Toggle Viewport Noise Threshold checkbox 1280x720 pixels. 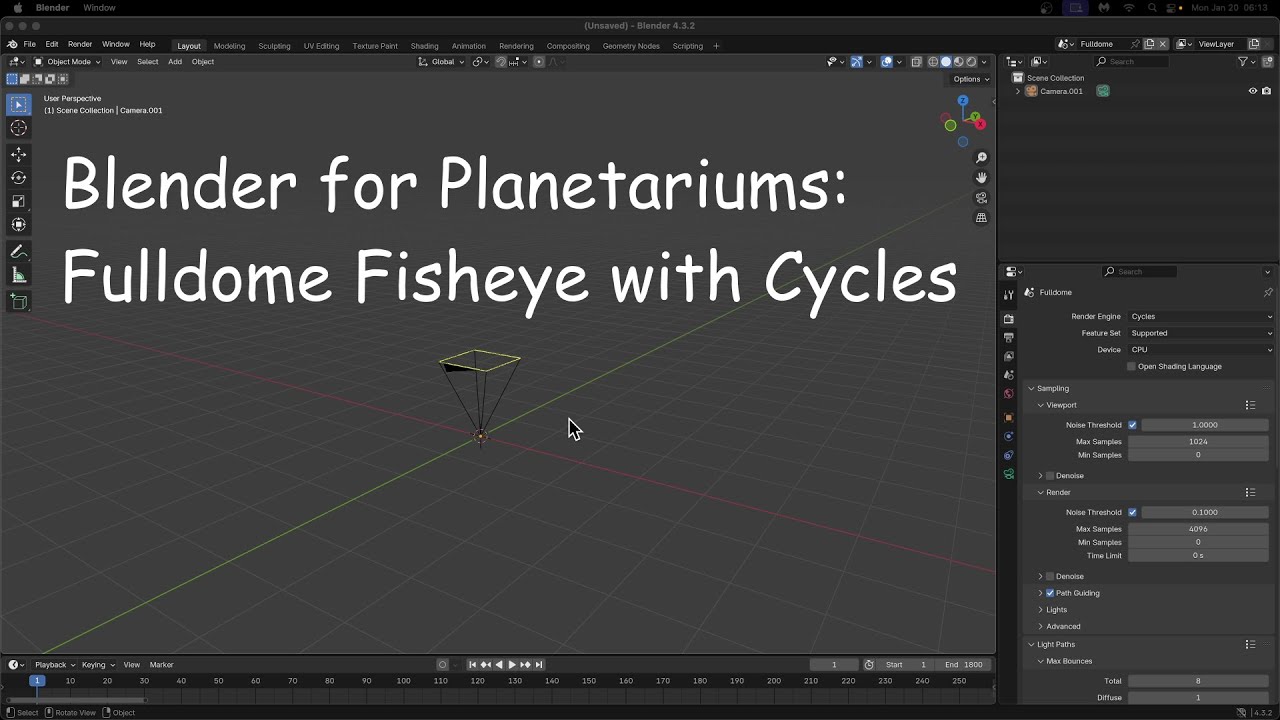(1132, 425)
